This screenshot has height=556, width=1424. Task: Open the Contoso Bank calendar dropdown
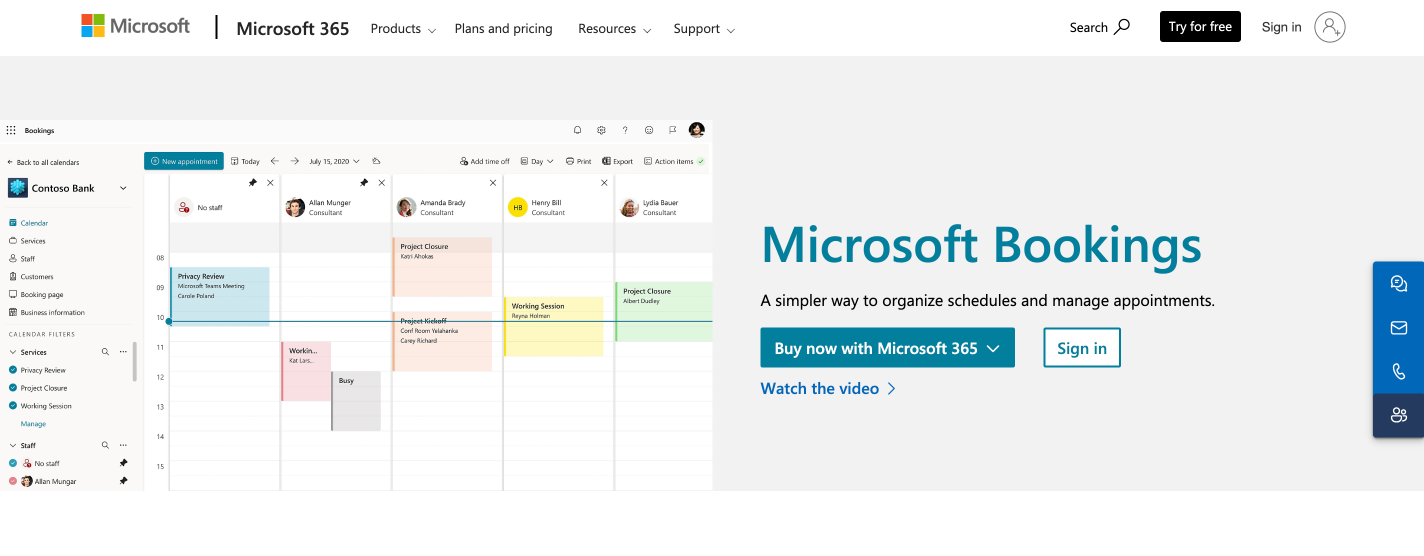123,188
